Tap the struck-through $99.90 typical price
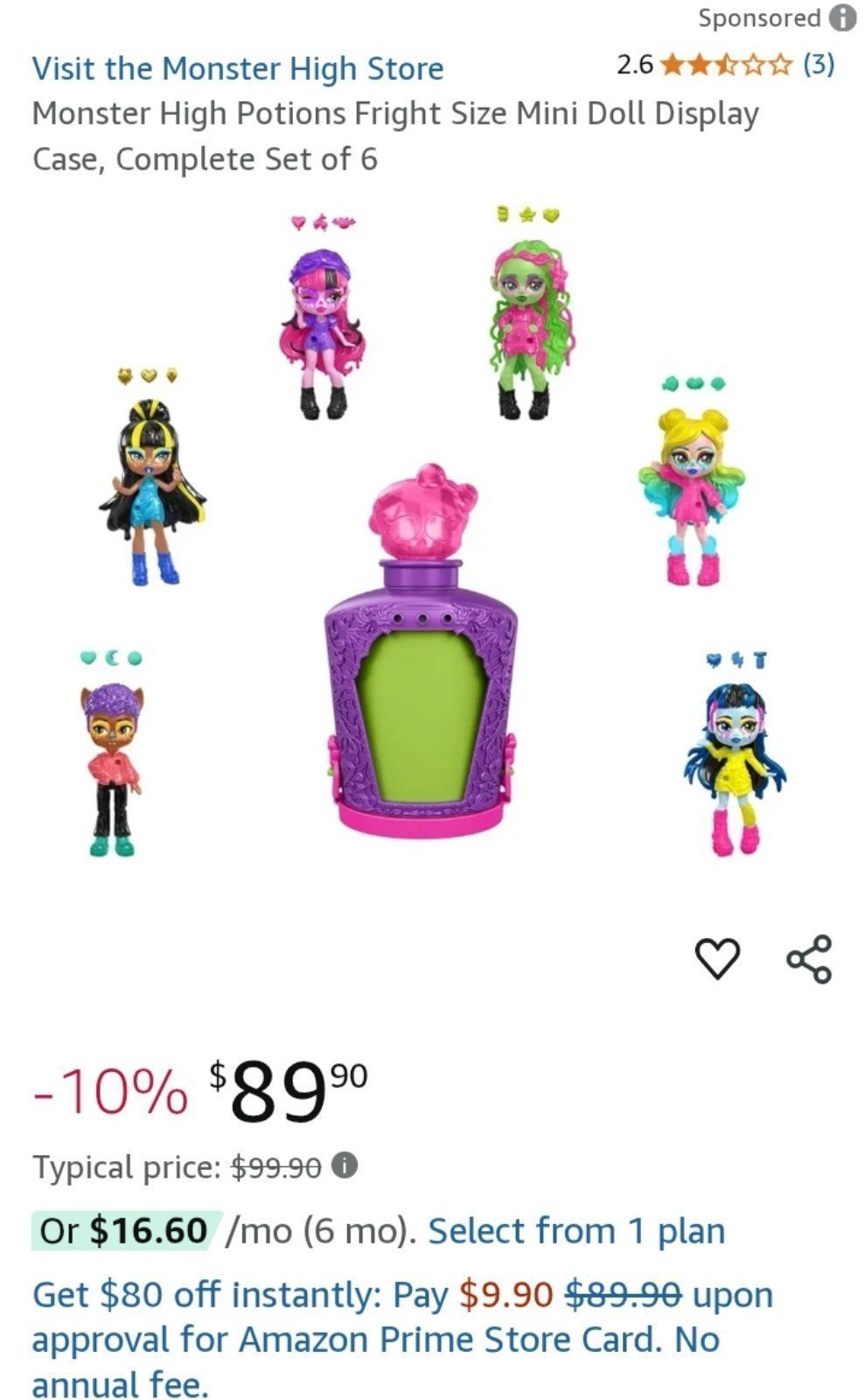 click(276, 1167)
